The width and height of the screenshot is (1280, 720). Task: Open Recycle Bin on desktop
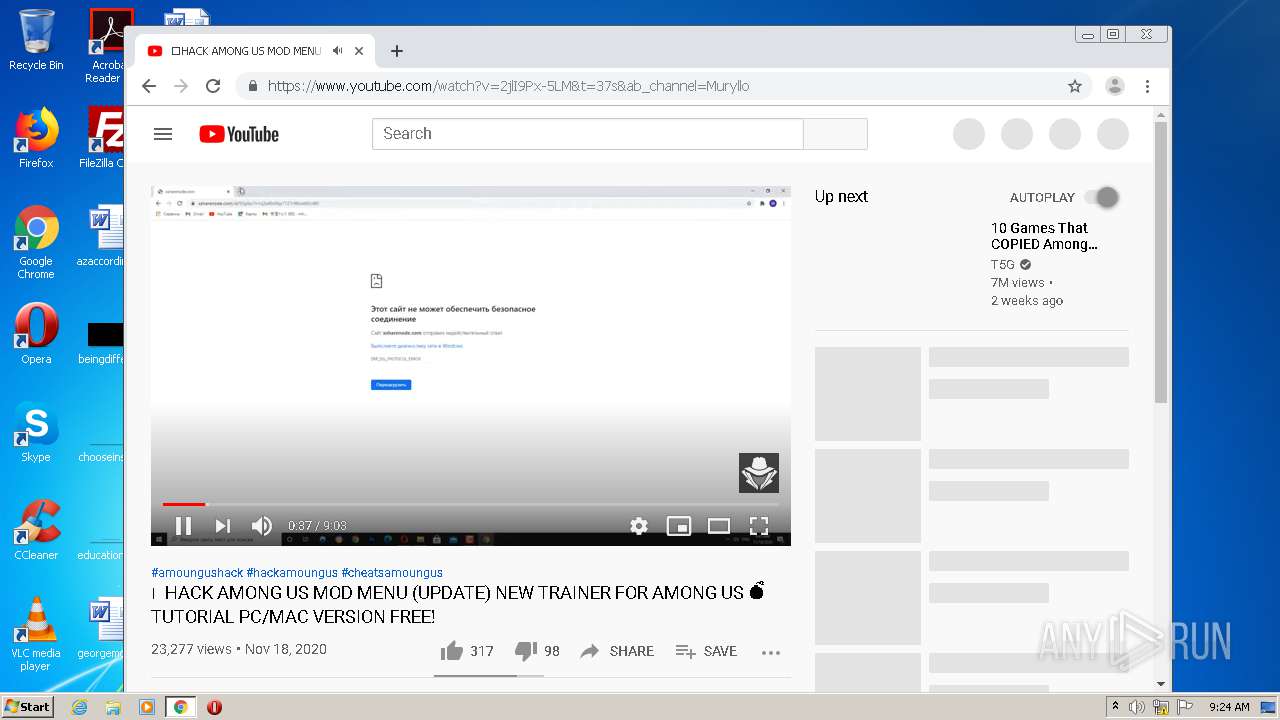point(36,40)
